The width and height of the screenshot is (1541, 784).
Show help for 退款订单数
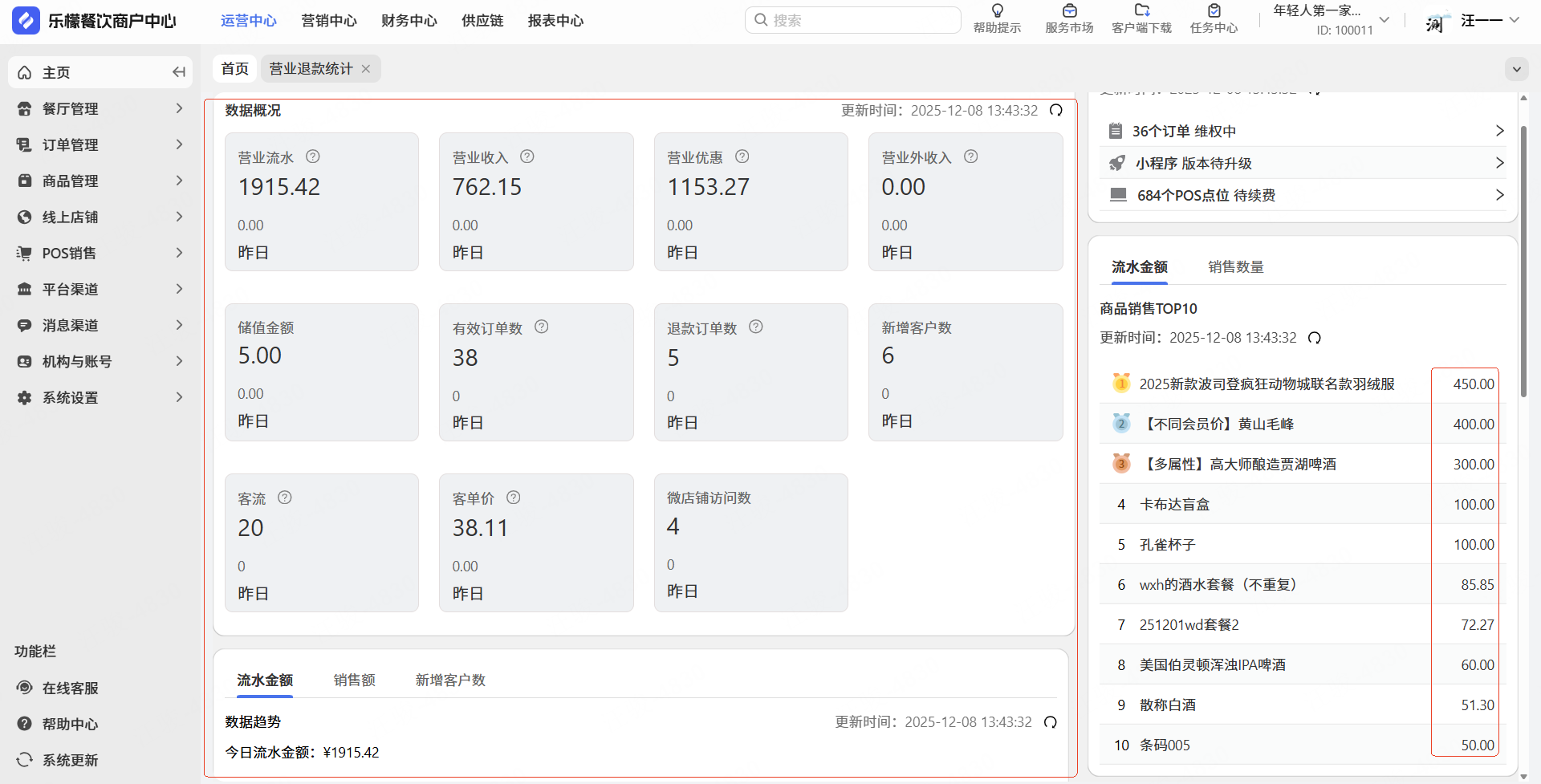tap(756, 327)
